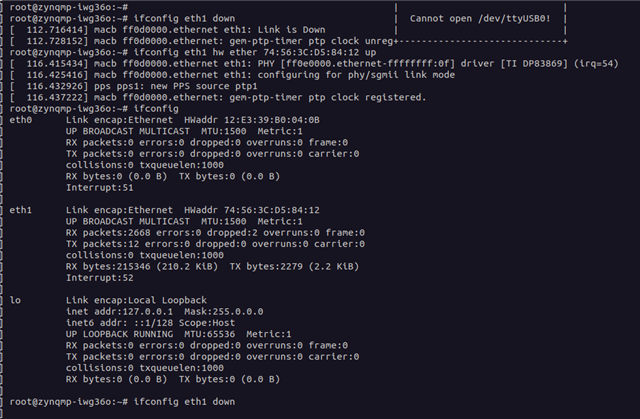Click the lo loopback interface name
This screenshot has width=640, height=419.
tap(15, 300)
